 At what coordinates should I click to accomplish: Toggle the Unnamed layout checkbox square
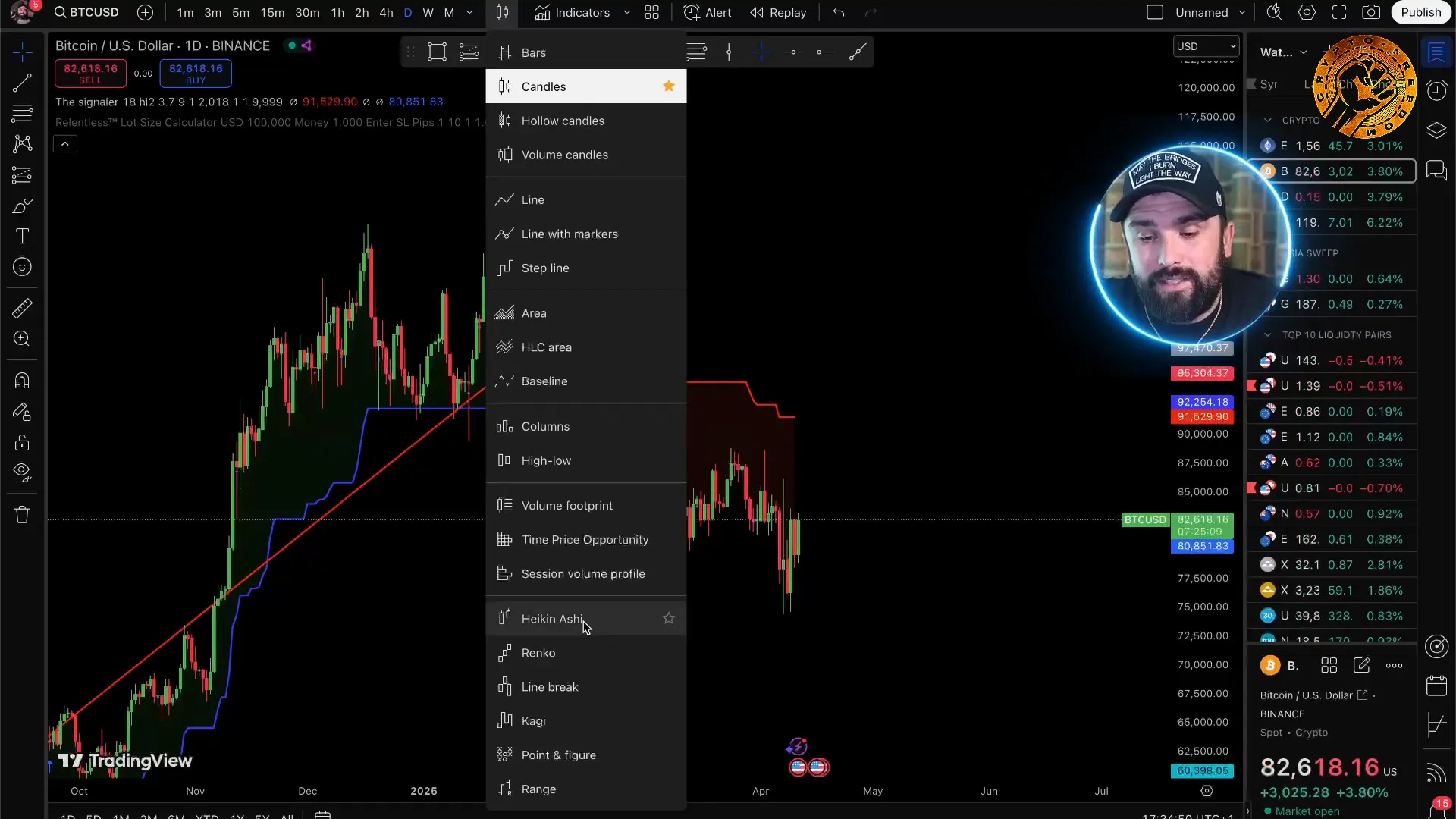coord(1155,12)
